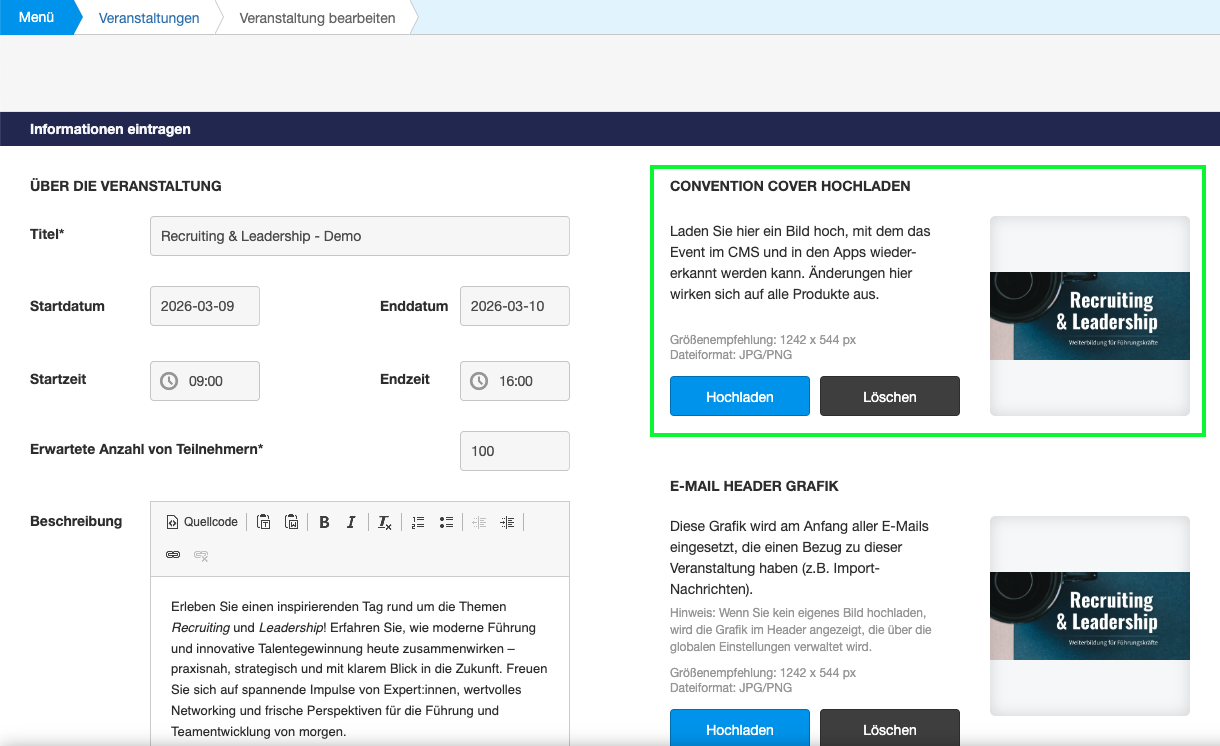Click the decrease indent icon
The width and height of the screenshot is (1220, 746).
coord(479,522)
